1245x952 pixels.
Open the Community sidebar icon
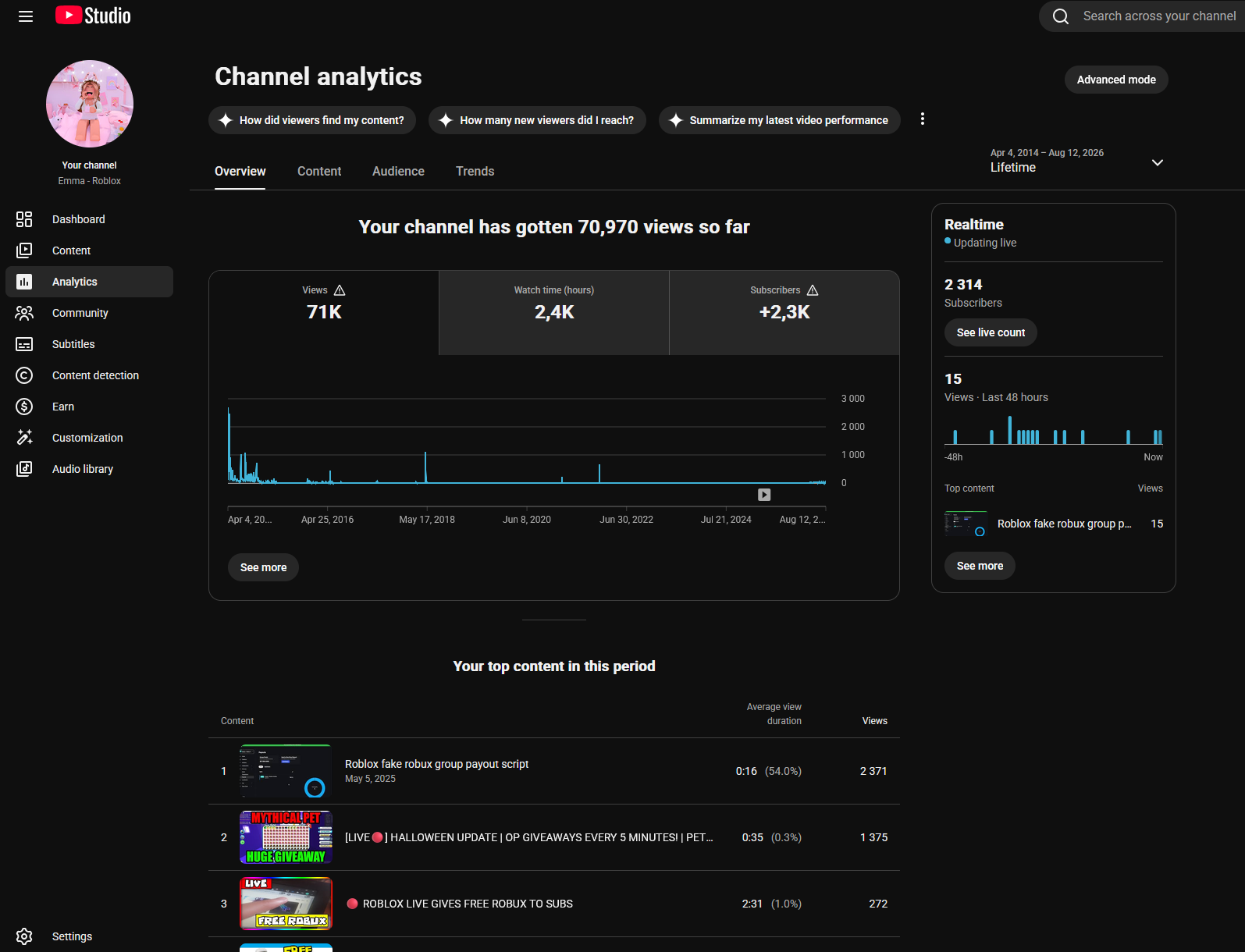pos(24,313)
